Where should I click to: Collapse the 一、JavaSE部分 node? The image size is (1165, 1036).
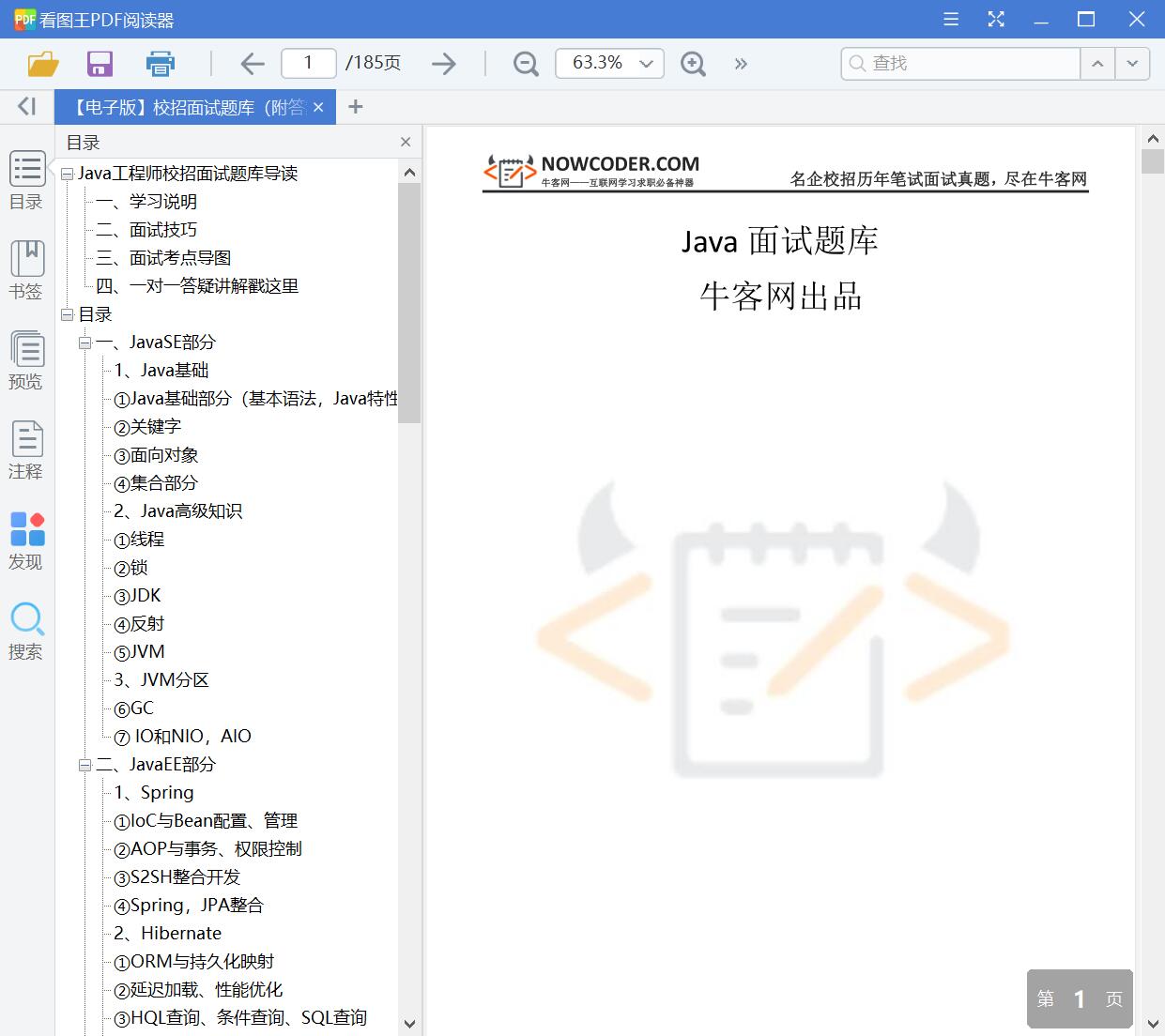coord(84,343)
